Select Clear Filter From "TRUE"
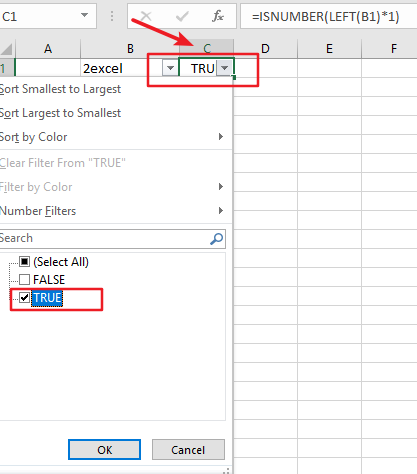Image resolution: width=417 pixels, height=474 pixels. [x=115, y=163]
